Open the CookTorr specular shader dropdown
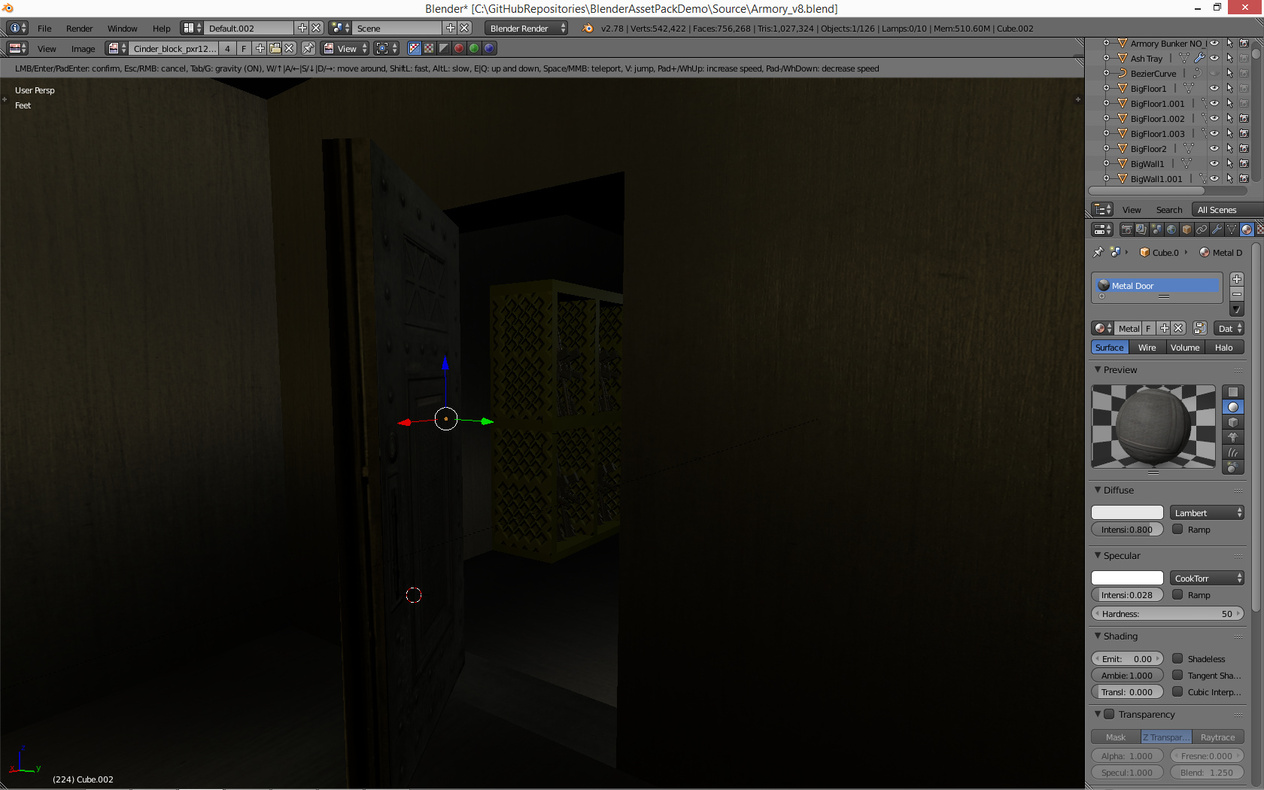Viewport: 1264px width, 790px height. tap(1207, 578)
